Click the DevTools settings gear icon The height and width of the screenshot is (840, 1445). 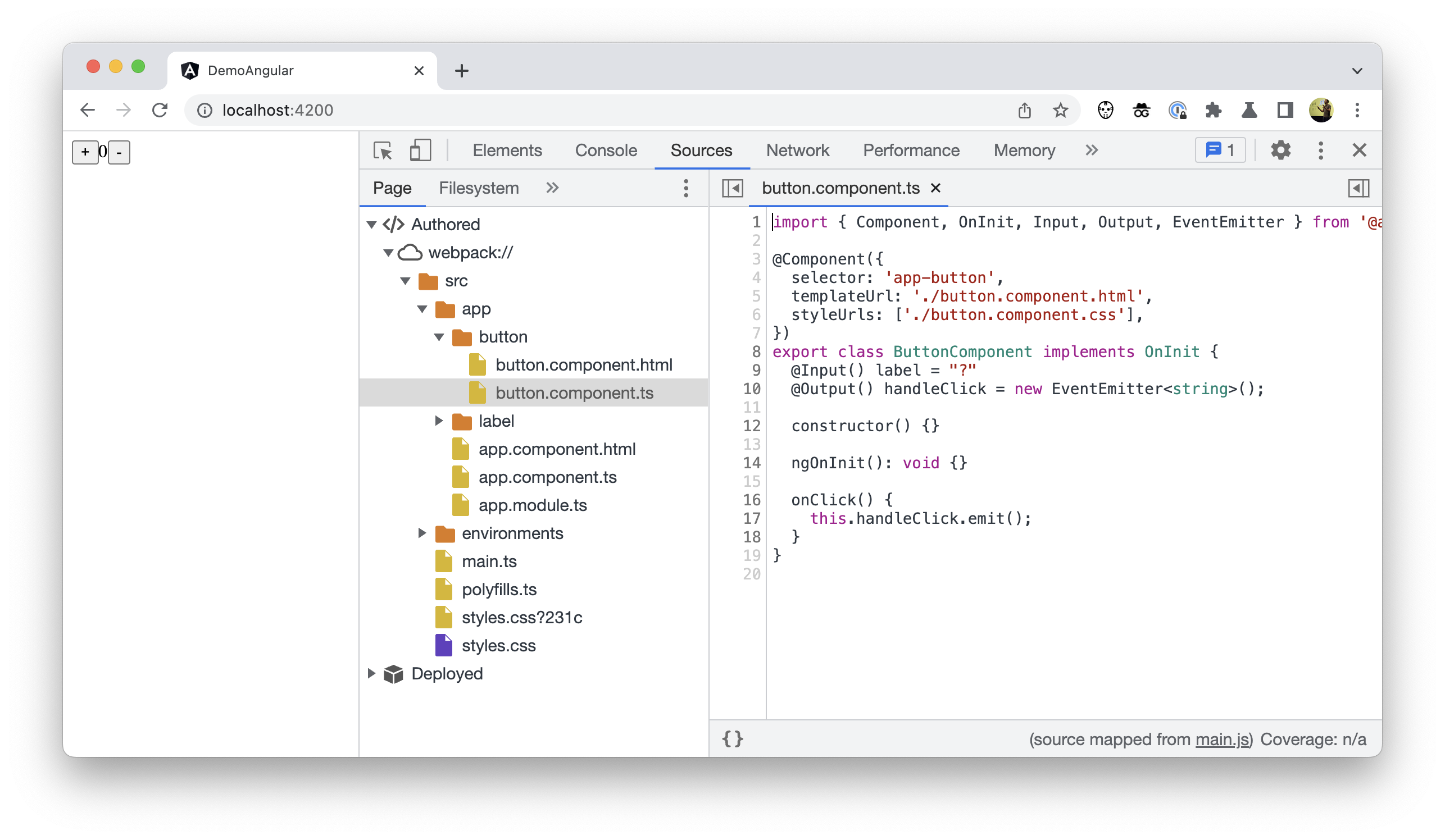click(1280, 150)
